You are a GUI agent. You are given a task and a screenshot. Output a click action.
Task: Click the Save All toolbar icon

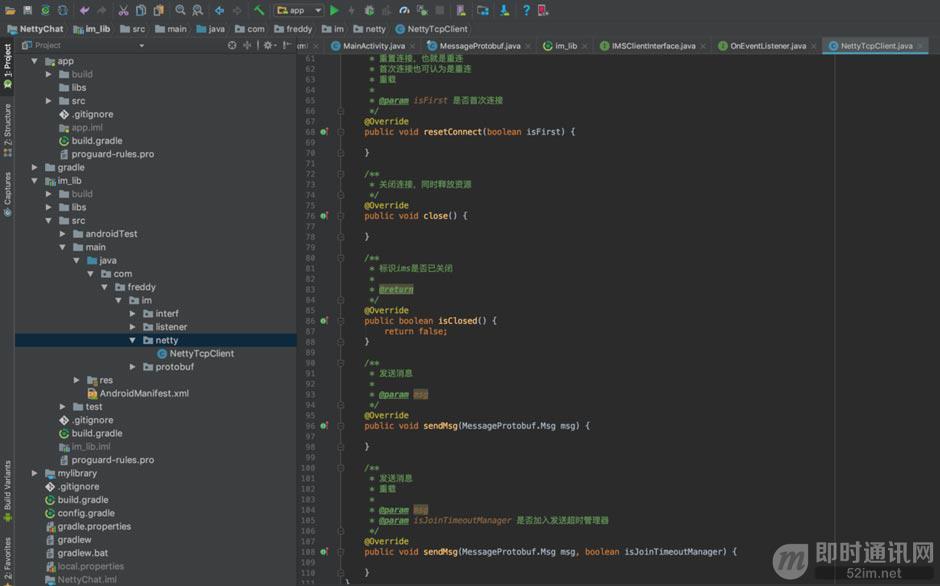(x=28, y=10)
